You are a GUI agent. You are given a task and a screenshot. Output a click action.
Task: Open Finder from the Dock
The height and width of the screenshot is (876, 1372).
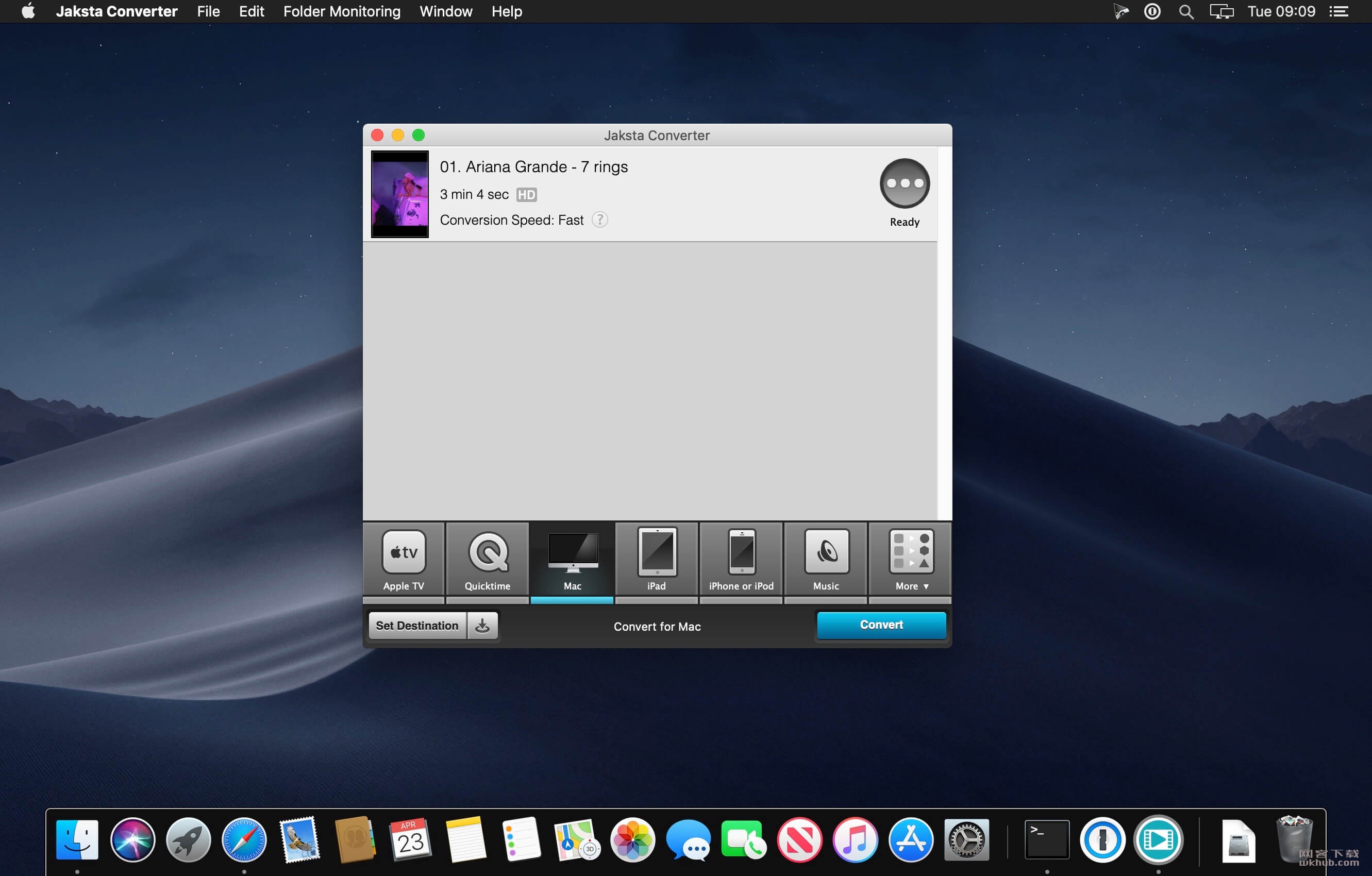[x=77, y=839]
